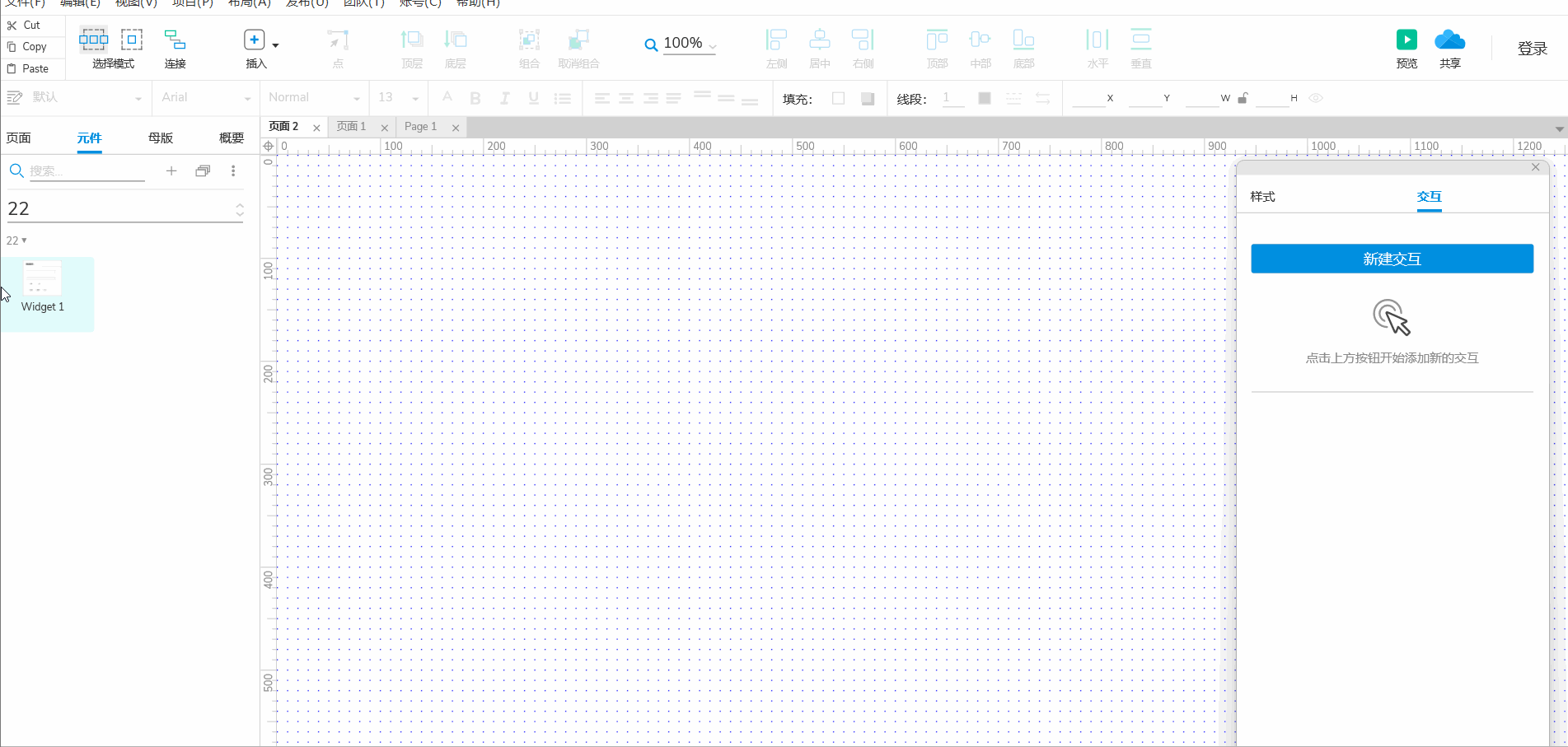Click the 取消组合 ungroup icon
This screenshot has width=1568, height=747.
click(x=578, y=40)
